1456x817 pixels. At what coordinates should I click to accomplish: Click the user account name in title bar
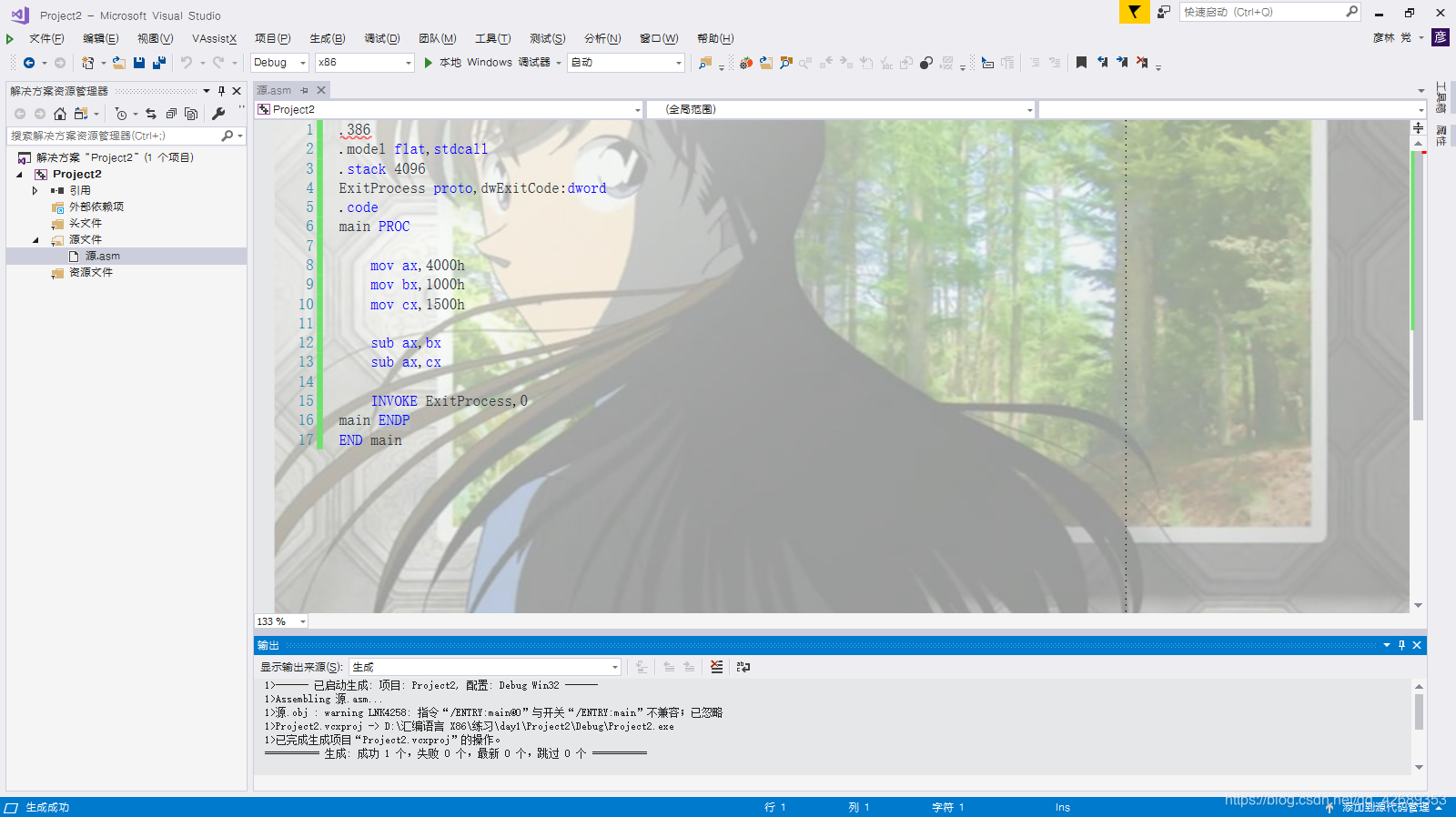pyautogui.click(x=1391, y=37)
